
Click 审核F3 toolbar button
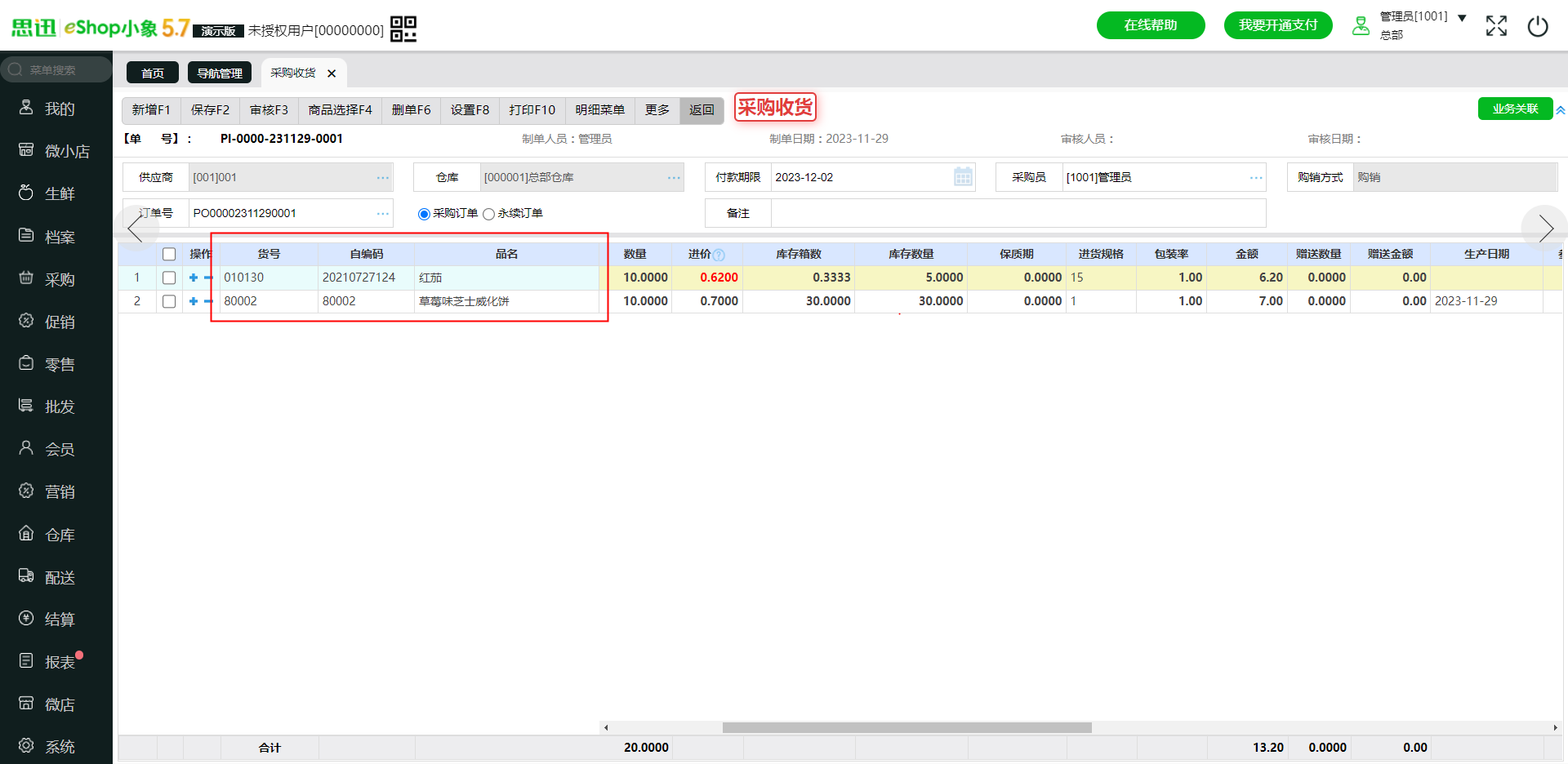click(269, 109)
